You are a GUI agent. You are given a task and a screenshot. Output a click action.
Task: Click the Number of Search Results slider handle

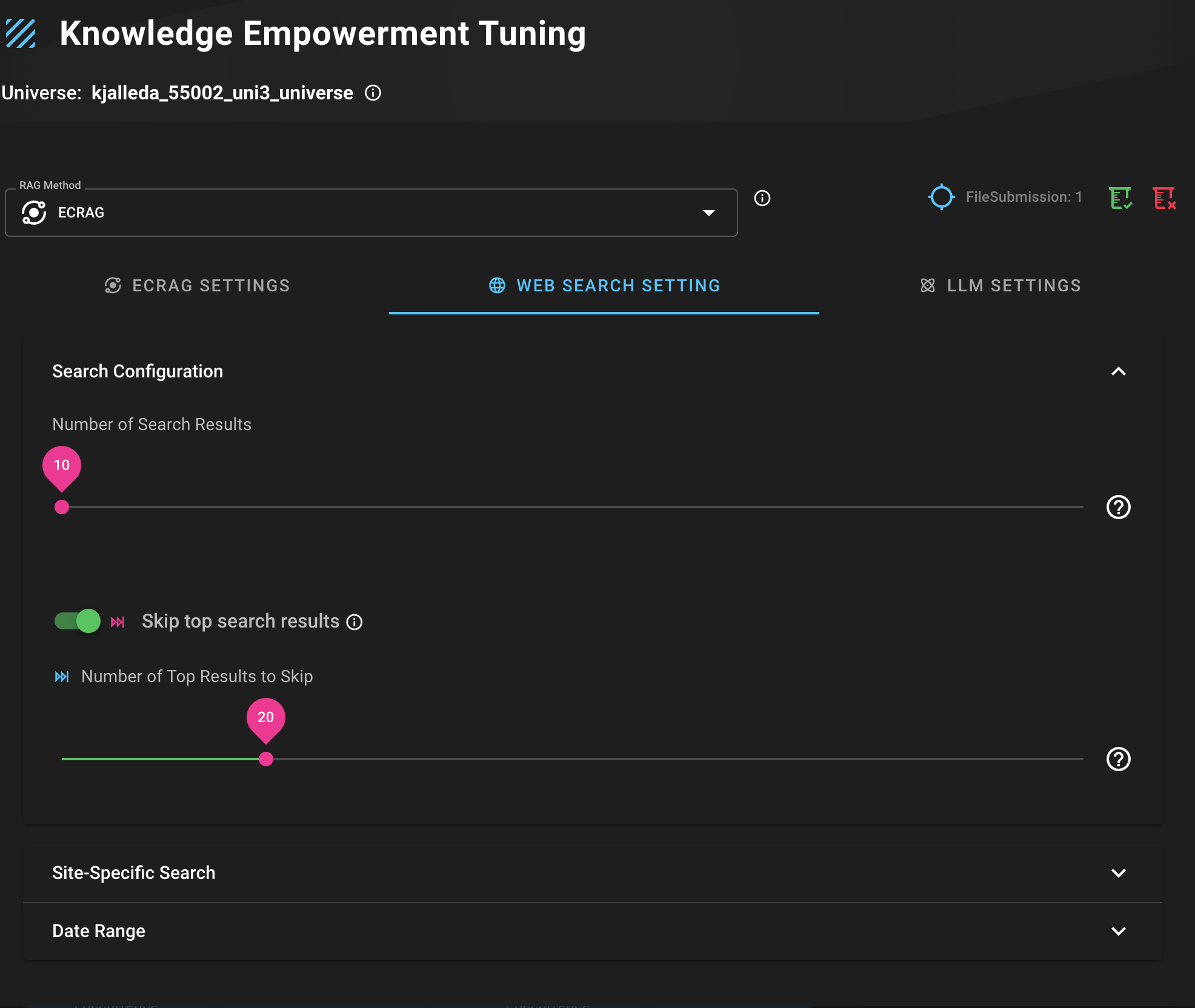tap(62, 507)
